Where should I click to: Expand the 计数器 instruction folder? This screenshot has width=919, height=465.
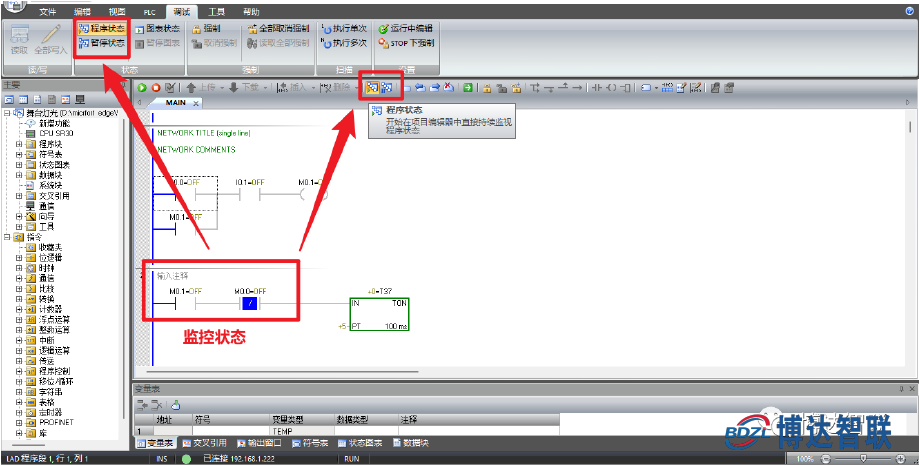19,309
